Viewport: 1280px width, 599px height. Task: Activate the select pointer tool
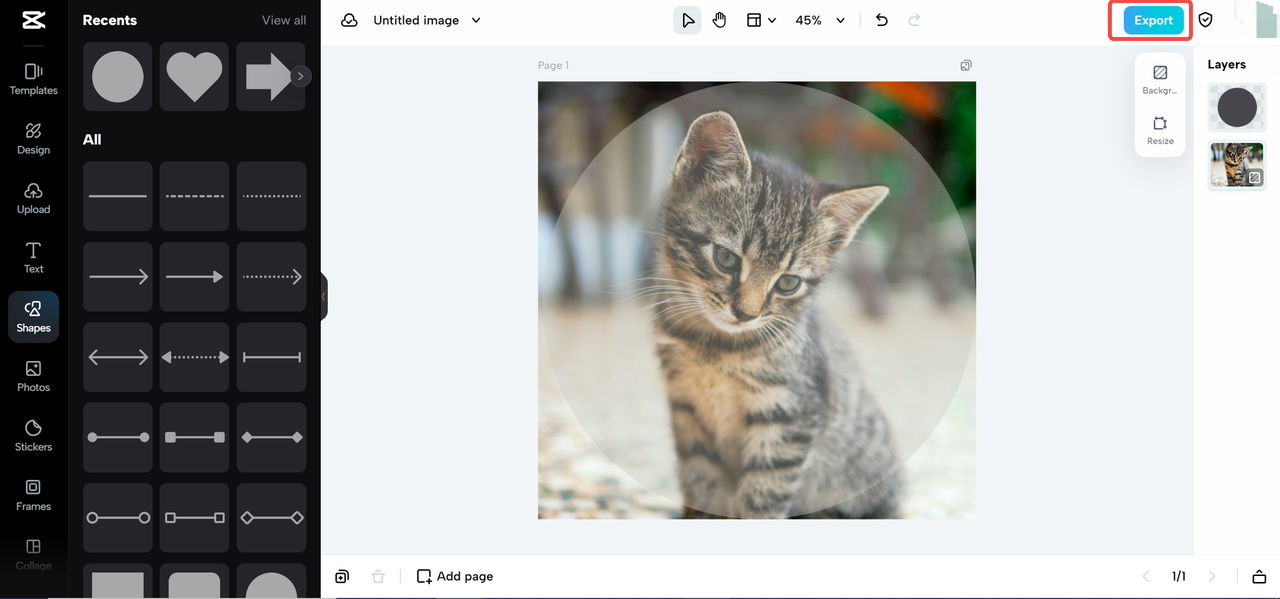(687, 20)
